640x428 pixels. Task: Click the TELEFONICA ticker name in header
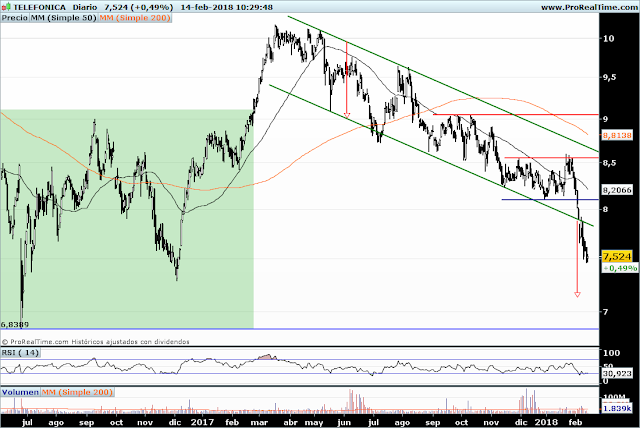(x=39, y=7)
